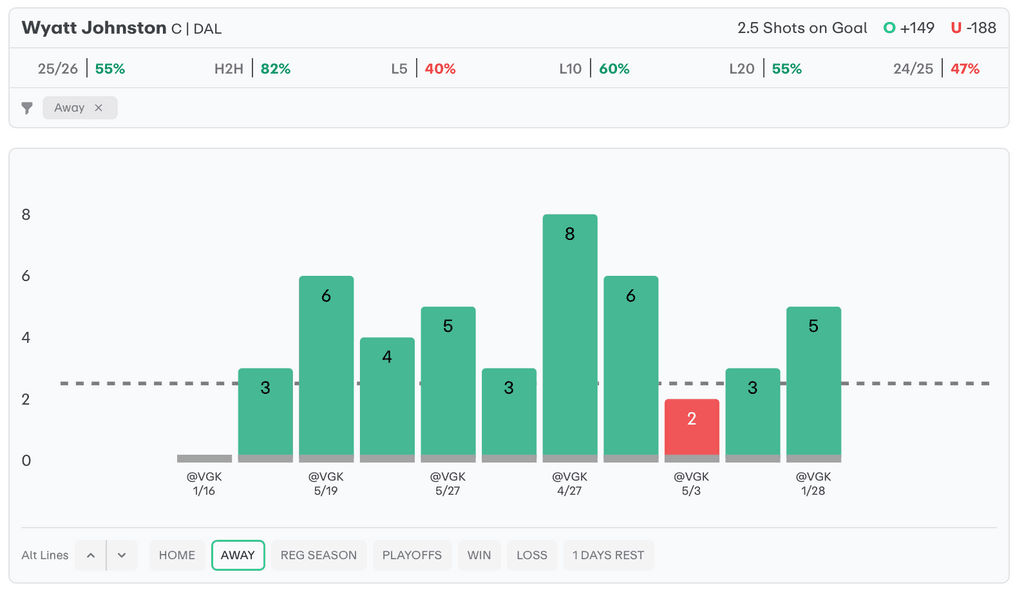Click the tallest bar showing 8
This screenshot has height=598, width=1024.
[x=569, y=335]
